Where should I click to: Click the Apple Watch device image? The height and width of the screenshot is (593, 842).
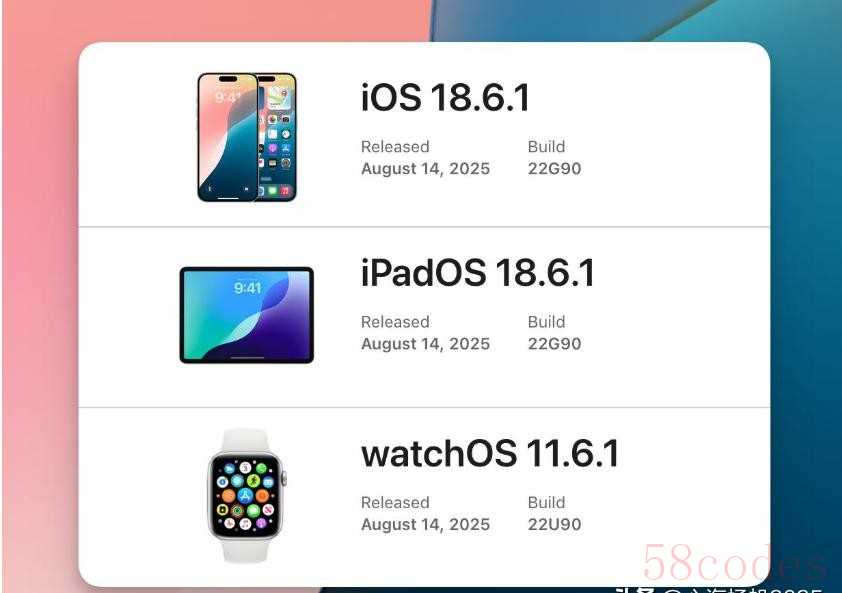point(246,495)
